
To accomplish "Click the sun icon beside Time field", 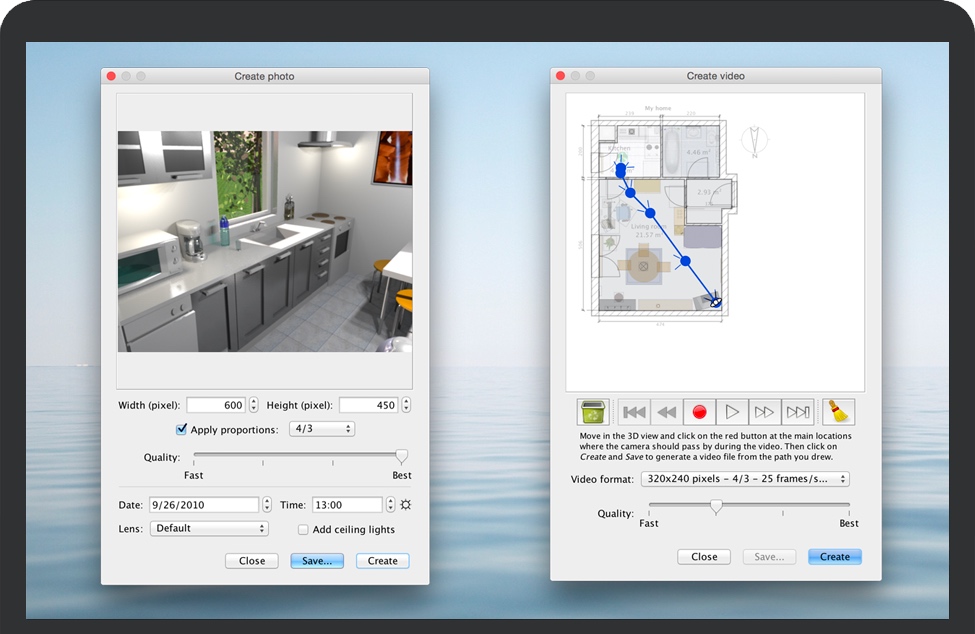I will (405, 505).
